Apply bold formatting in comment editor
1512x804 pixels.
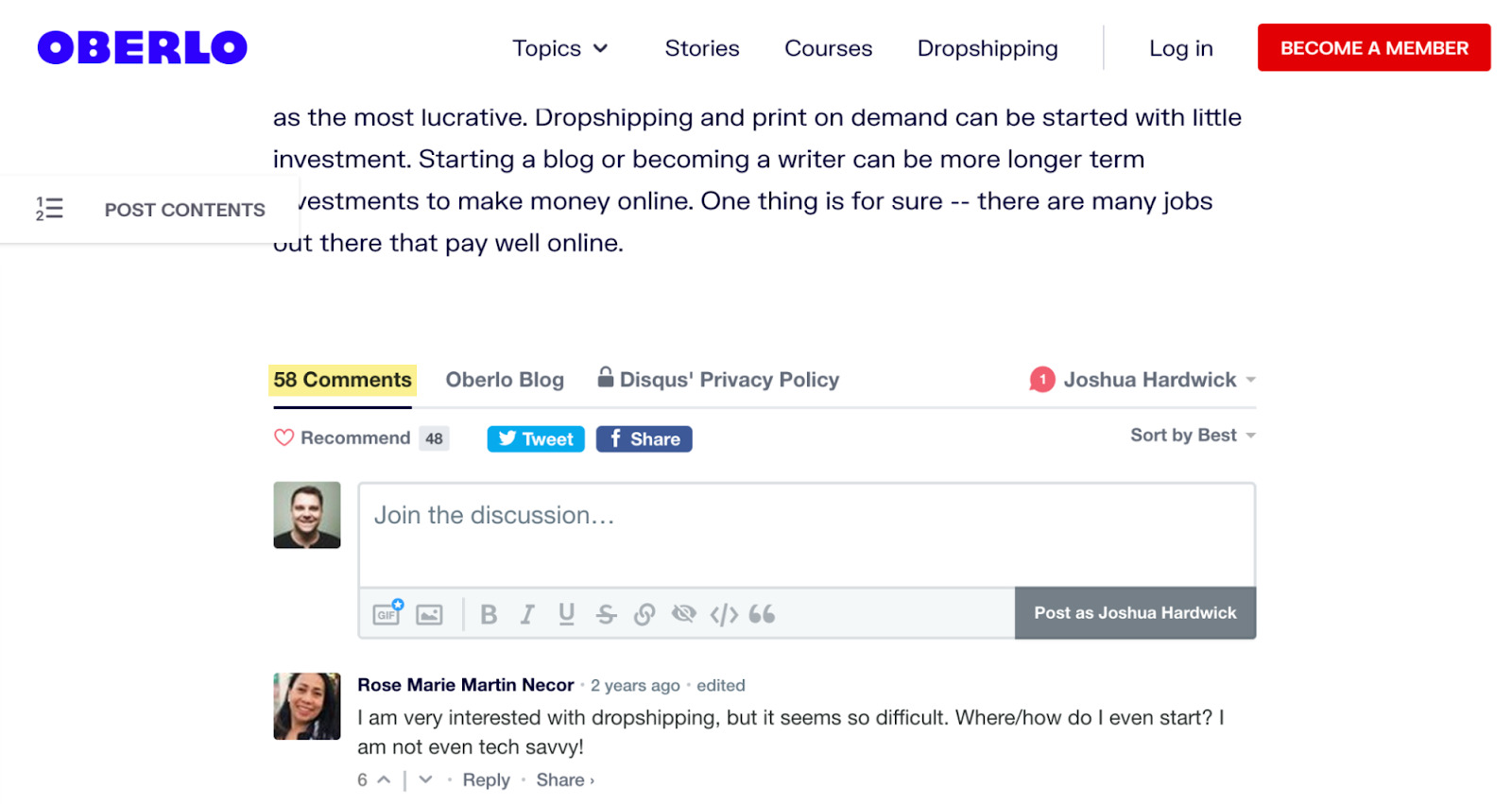coord(489,615)
